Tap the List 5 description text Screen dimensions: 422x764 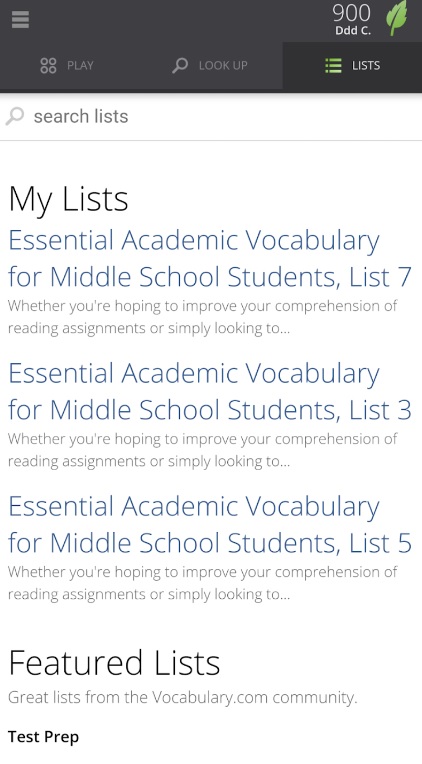[x=203, y=583]
